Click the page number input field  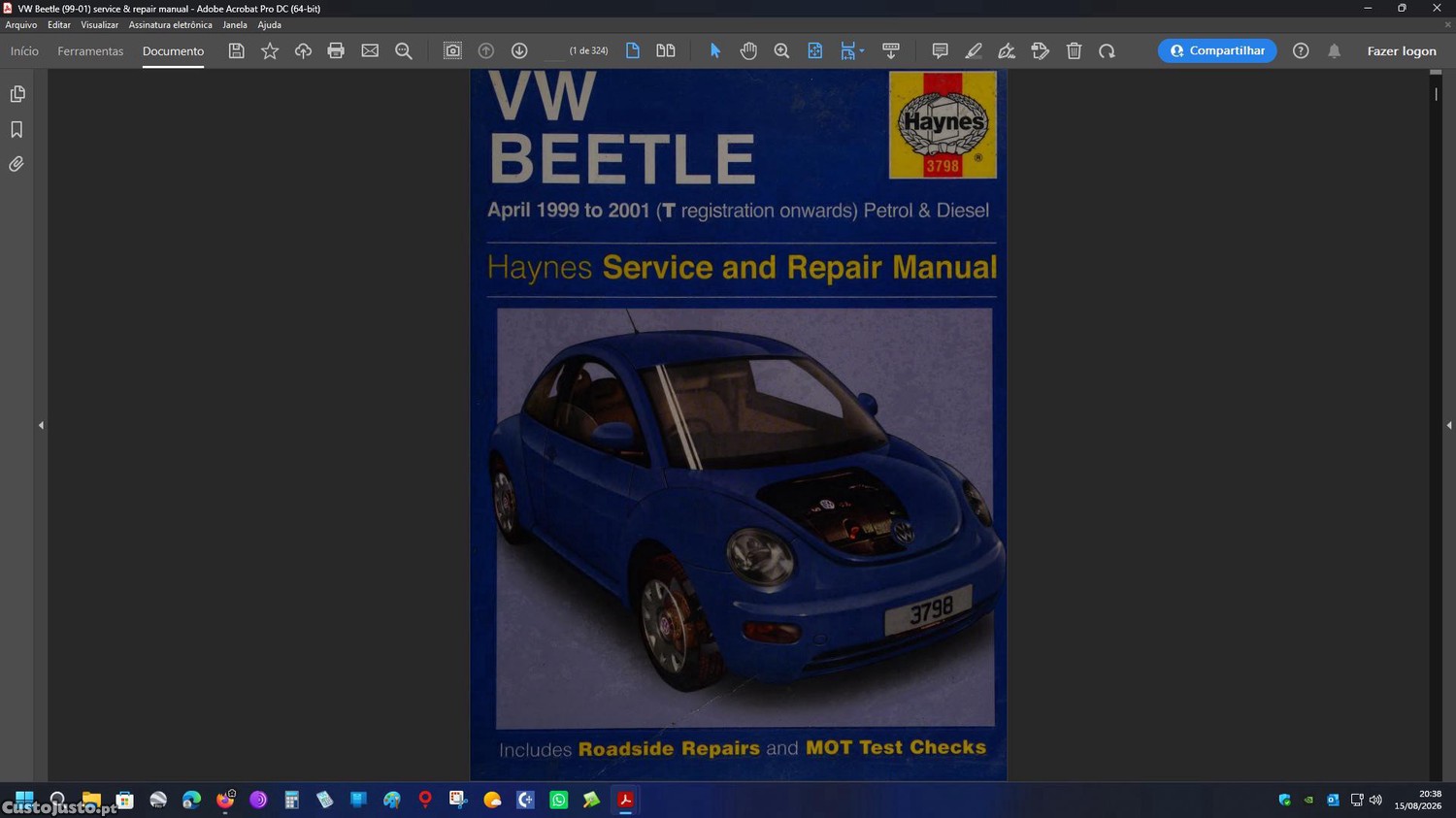(x=553, y=50)
